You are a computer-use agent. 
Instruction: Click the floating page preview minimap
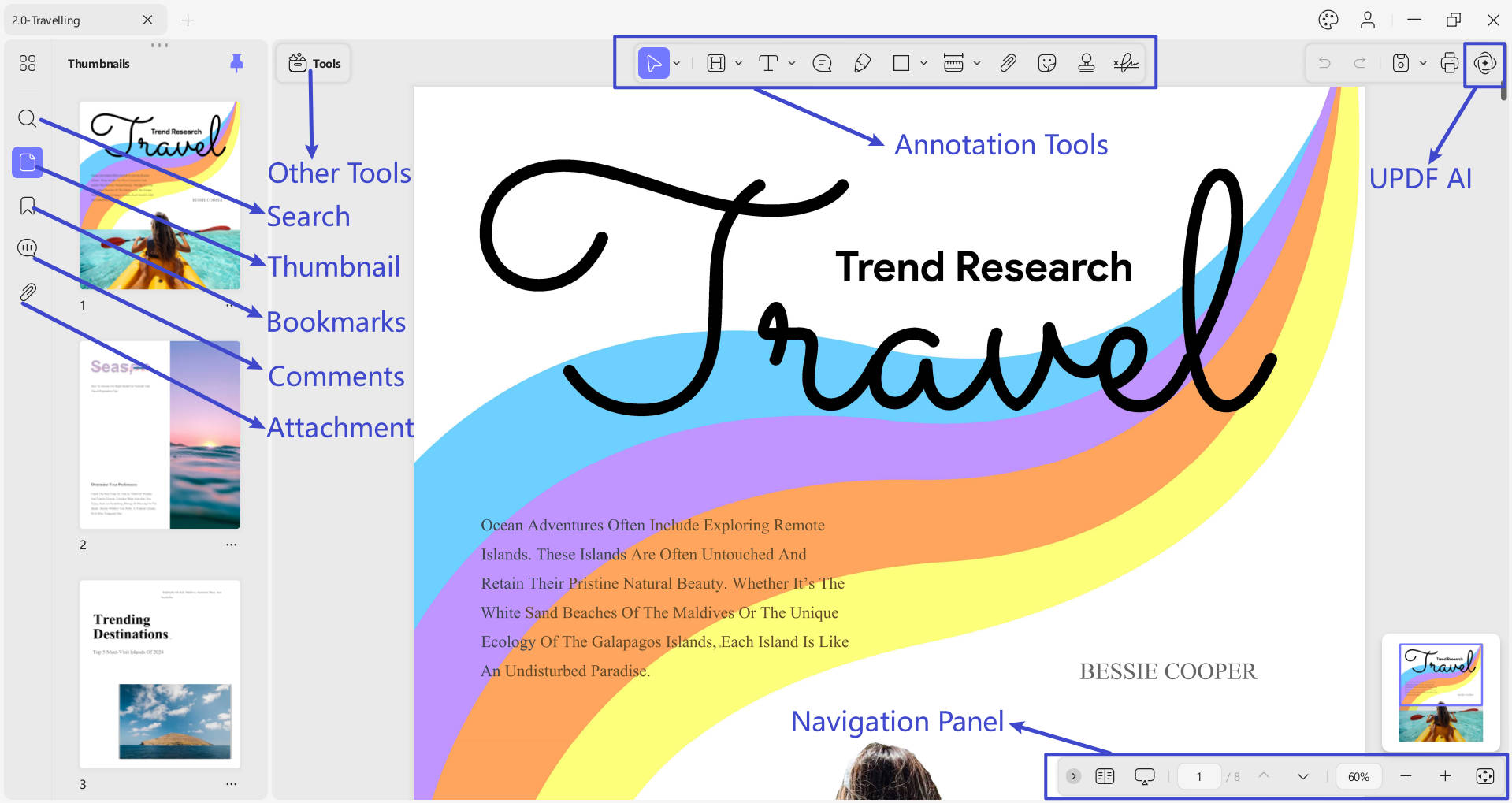[x=1440, y=693]
